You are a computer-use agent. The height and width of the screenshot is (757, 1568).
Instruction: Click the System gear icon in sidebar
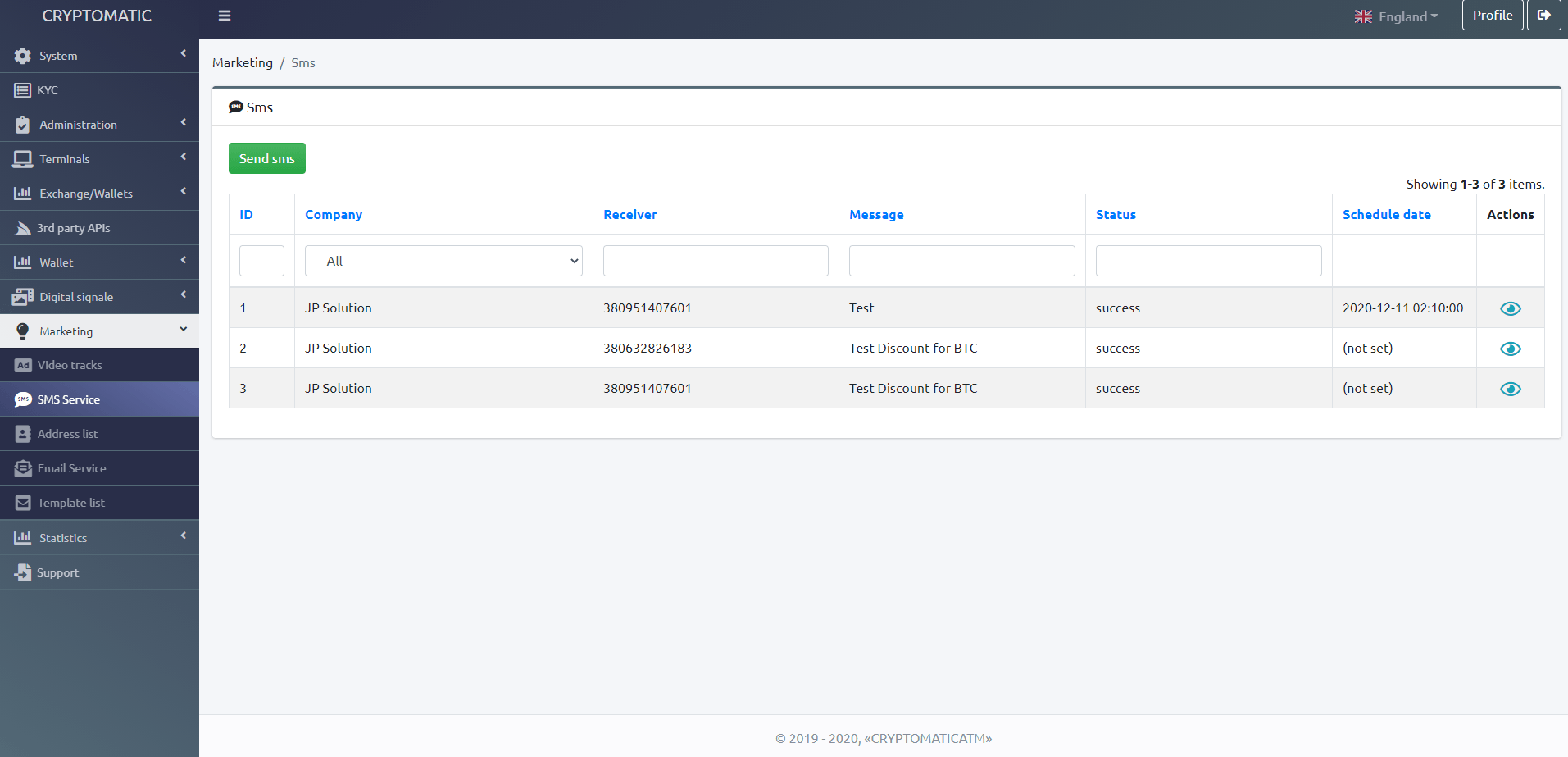[22, 56]
